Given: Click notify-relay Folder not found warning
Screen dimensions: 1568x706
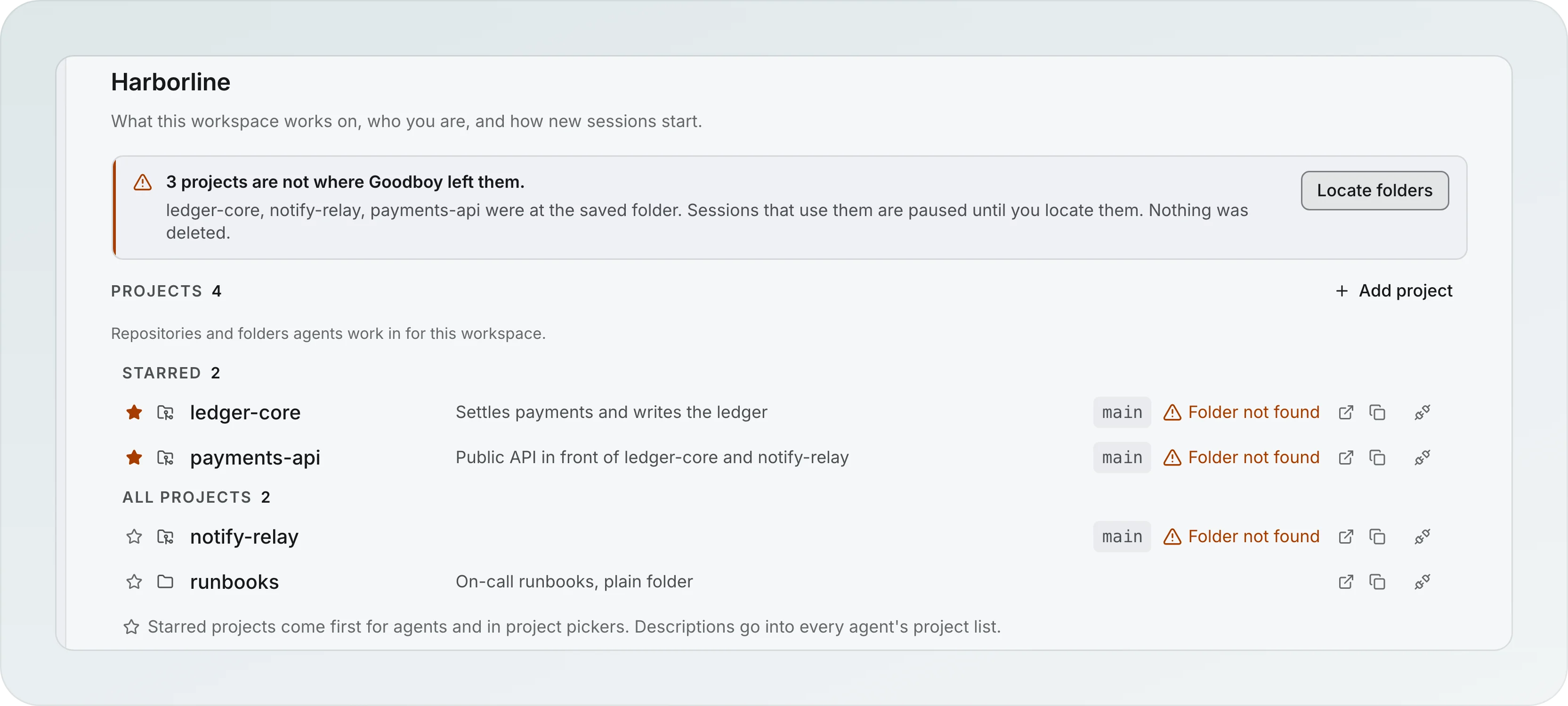Looking at the screenshot, I should tap(1241, 537).
